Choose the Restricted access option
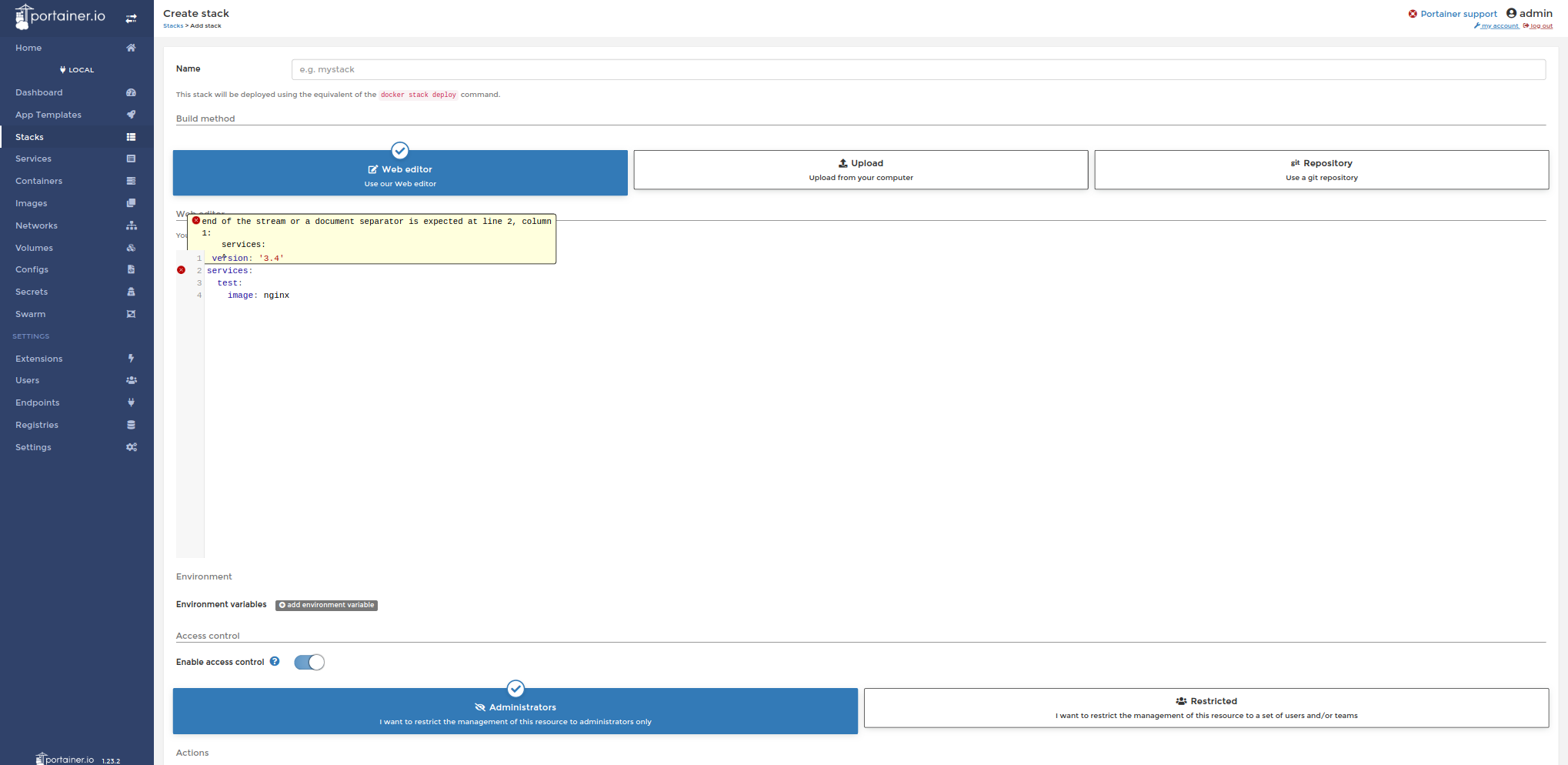Viewport: 1568px width, 765px height. click(x=1206, y=707)
